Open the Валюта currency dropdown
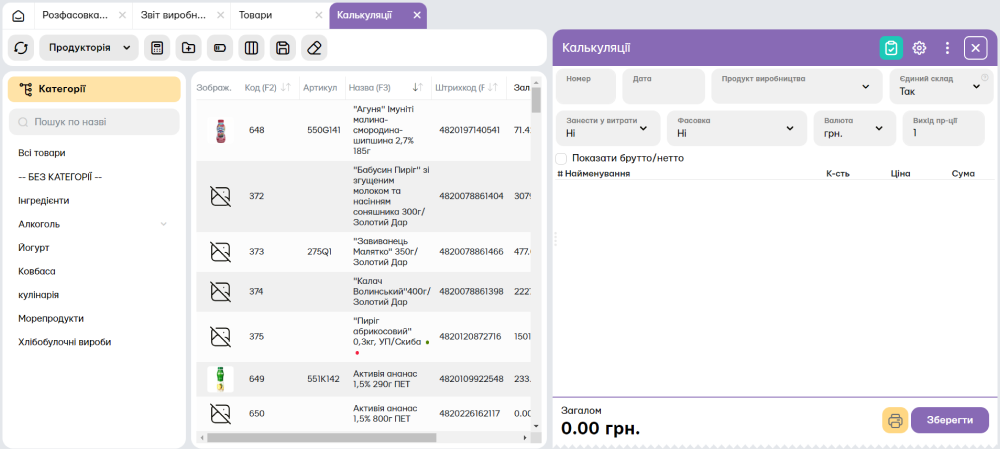The width and height of the screenshot is (1000, 449). pos(853,127)
